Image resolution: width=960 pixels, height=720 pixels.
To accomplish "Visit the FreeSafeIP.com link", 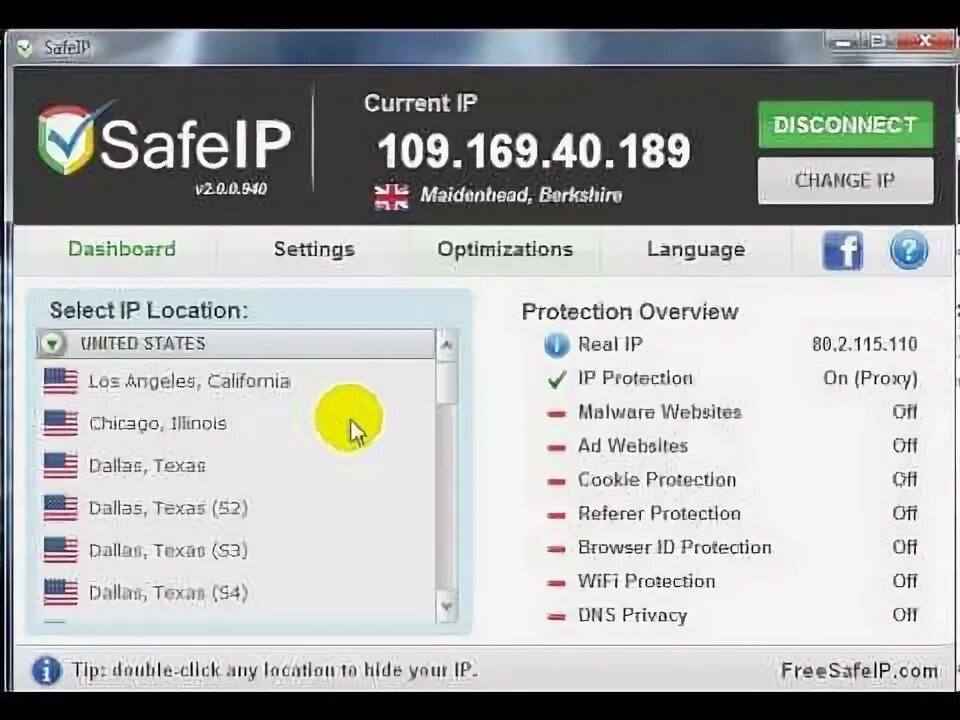I will (x=858, y=671).
